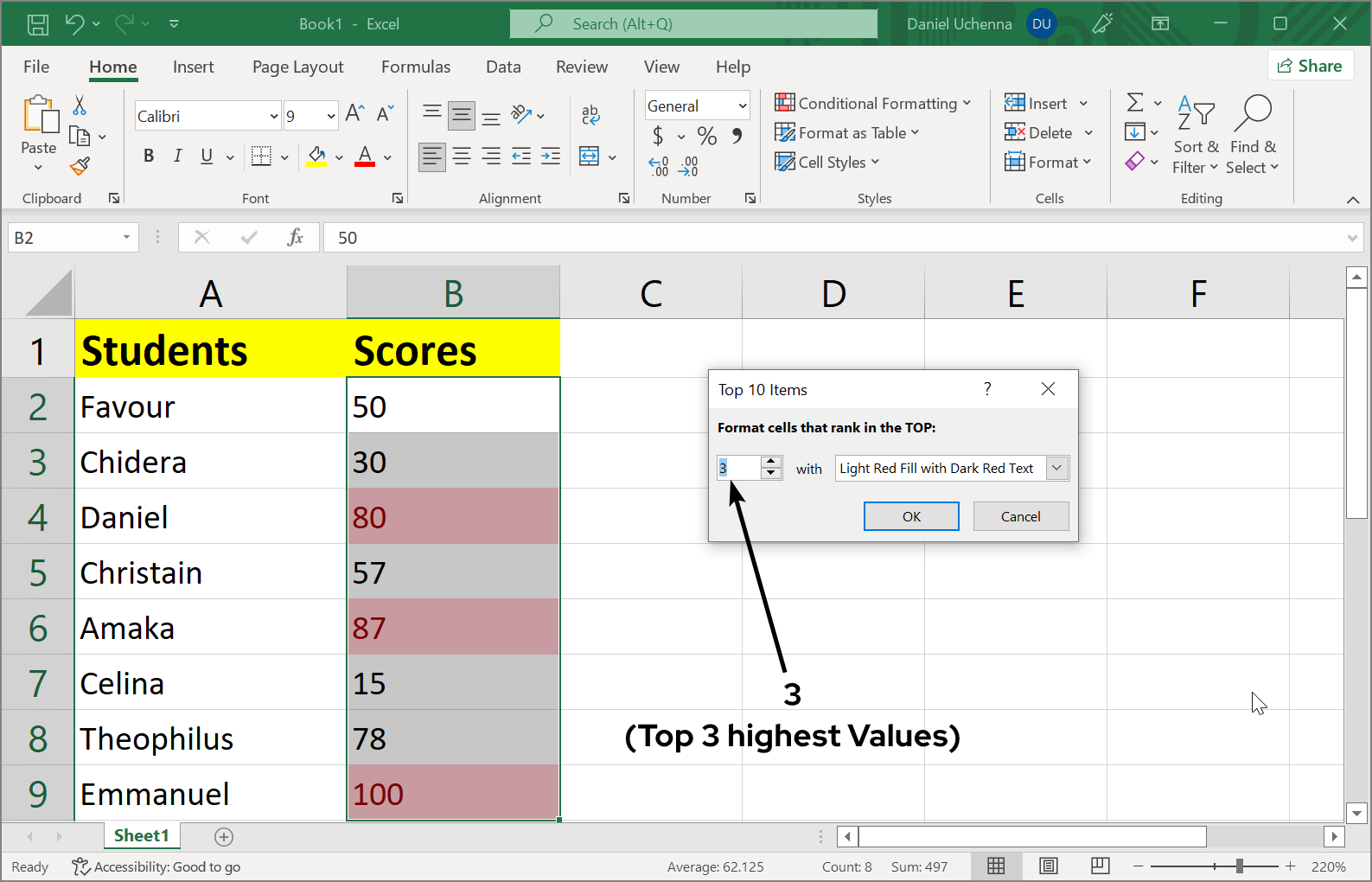Apply Percent Style number format
1372x882 pixels.
707,136
